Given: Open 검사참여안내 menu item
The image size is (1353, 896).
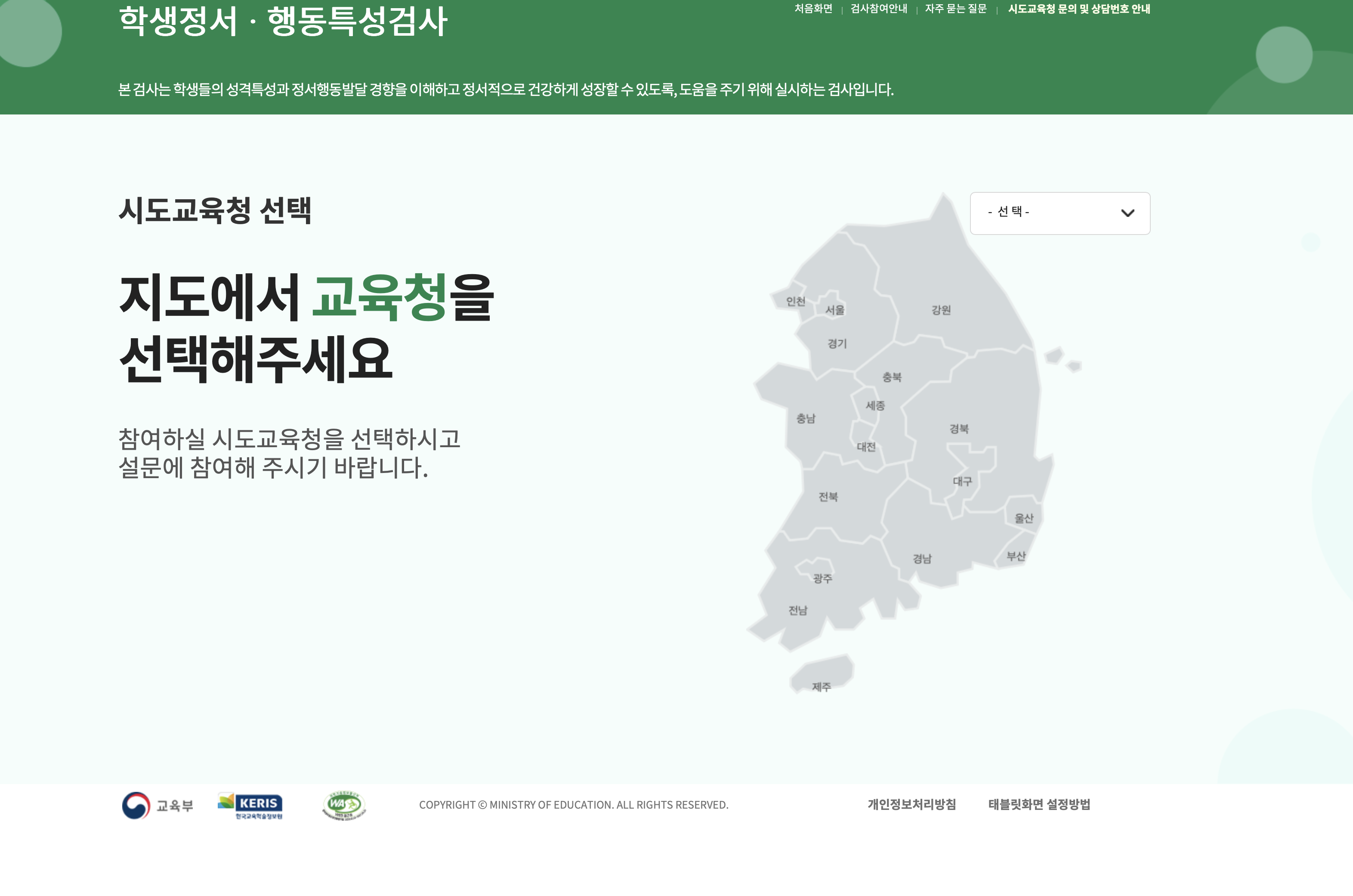Looking at the screenshot, I should point(879,9).
